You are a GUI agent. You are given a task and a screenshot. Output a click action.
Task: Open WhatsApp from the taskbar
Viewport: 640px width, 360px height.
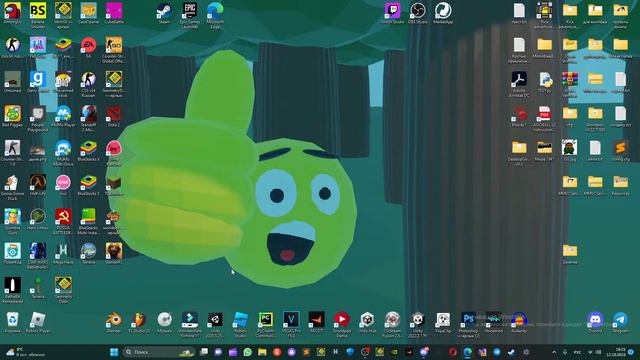click(x=247, y=352)
